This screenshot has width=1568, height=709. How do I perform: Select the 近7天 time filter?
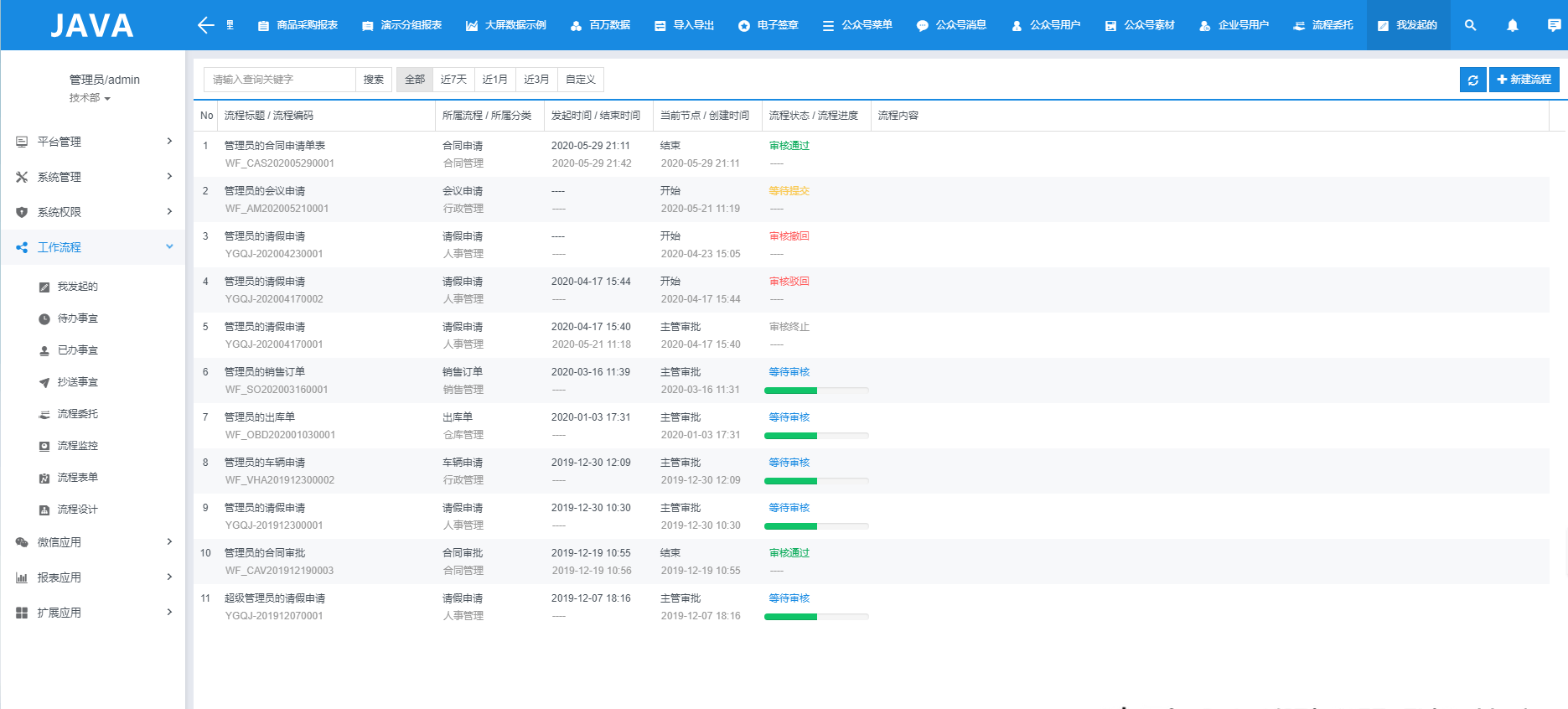pos(453,80)
